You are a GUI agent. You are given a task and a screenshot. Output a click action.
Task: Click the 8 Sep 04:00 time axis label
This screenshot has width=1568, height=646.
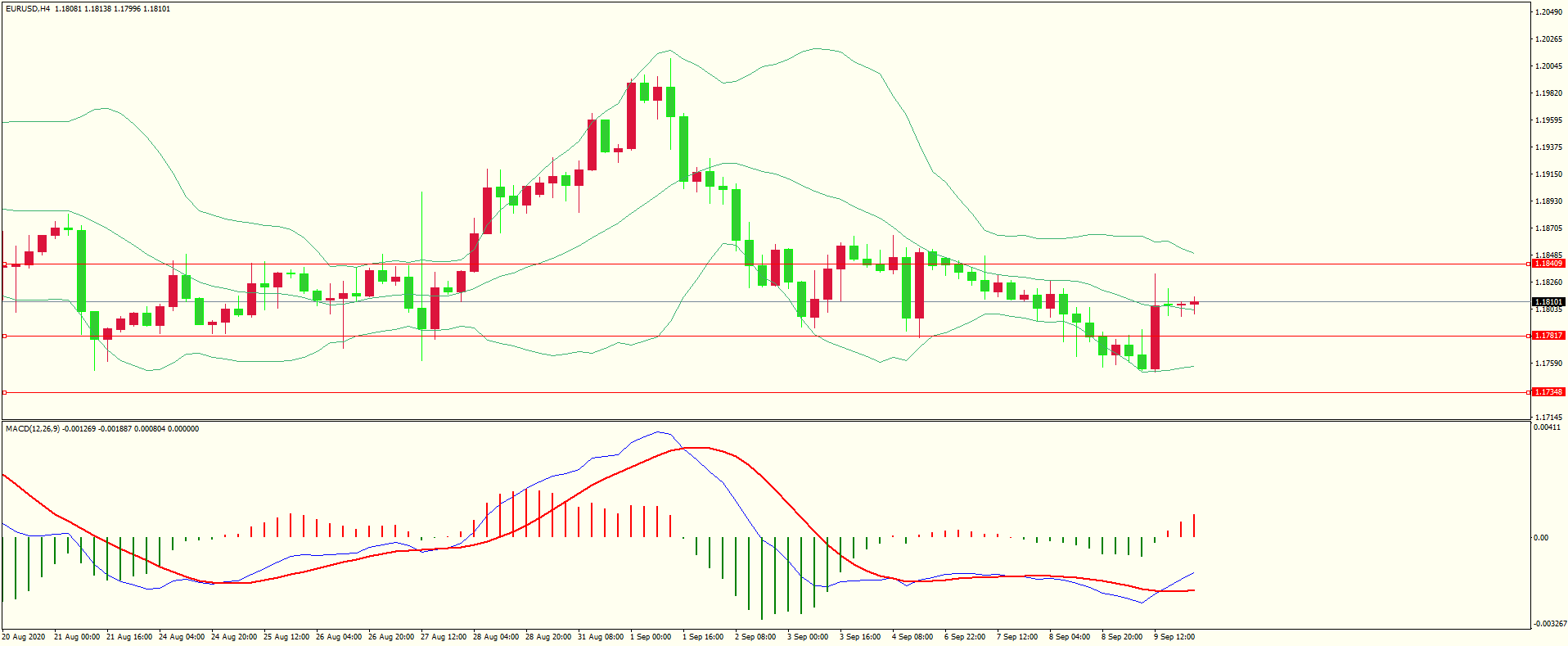tap(1070, 637)
